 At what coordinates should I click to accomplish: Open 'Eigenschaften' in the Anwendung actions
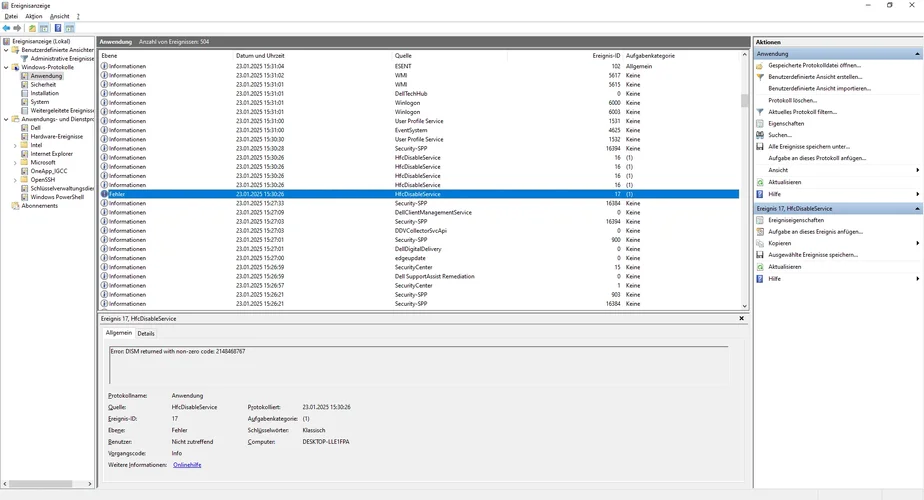point(786,123)
